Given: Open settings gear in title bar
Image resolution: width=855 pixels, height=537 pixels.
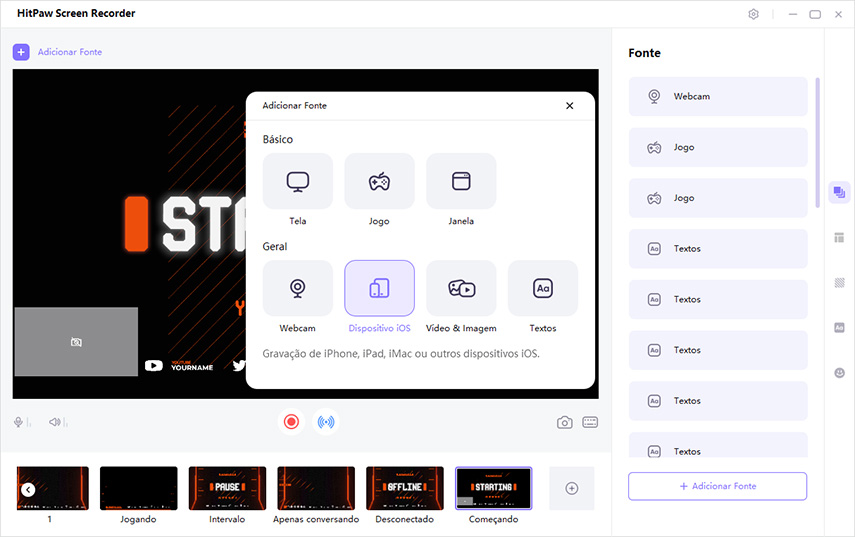Looking at the screenshot, I should tap(753, 14).
